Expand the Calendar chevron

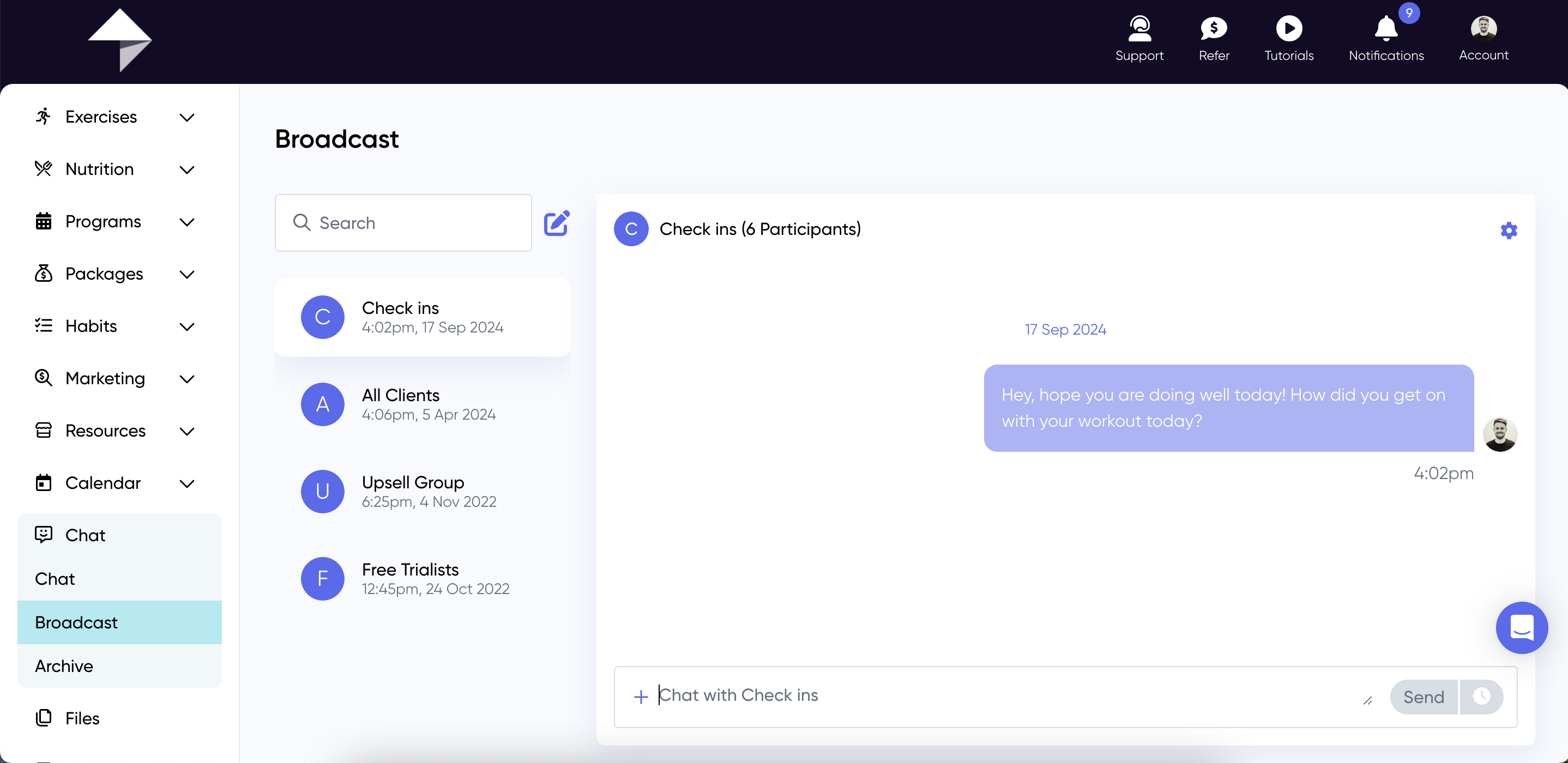(187, 483)
